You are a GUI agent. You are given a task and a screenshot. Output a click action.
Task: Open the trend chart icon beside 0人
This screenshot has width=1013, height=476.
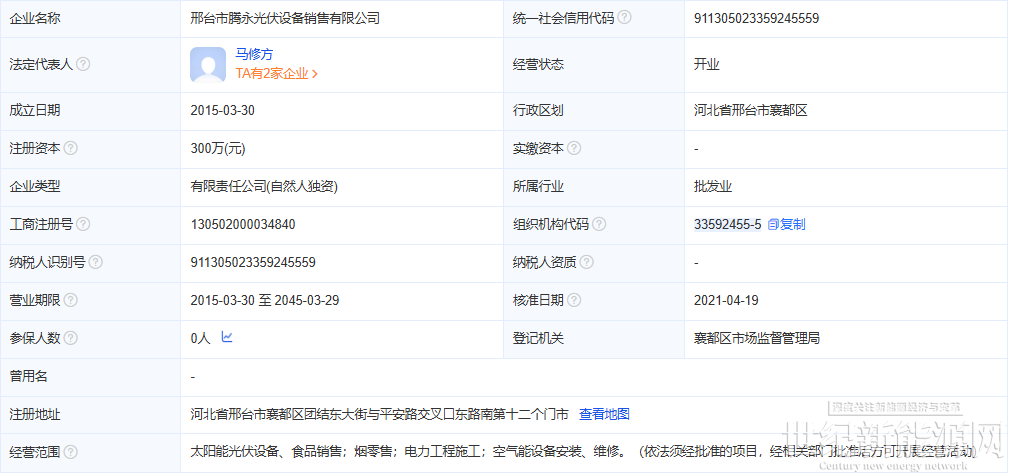pos(227,338)
